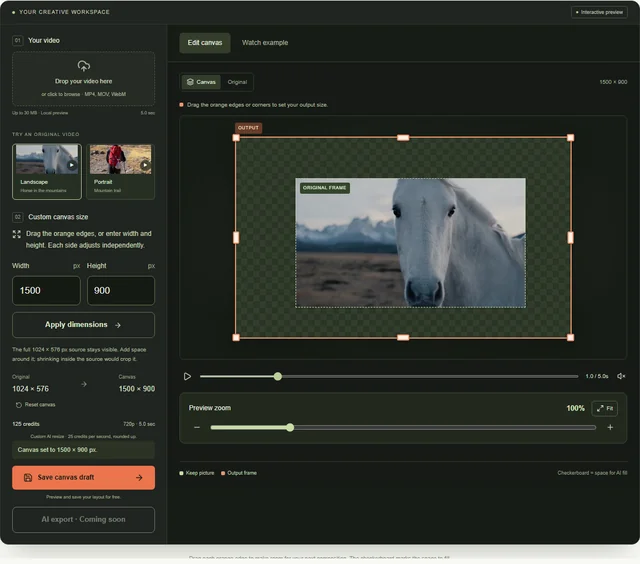Switch to the Edit canvas tab

pyautogui.click(x=205, y=43)
